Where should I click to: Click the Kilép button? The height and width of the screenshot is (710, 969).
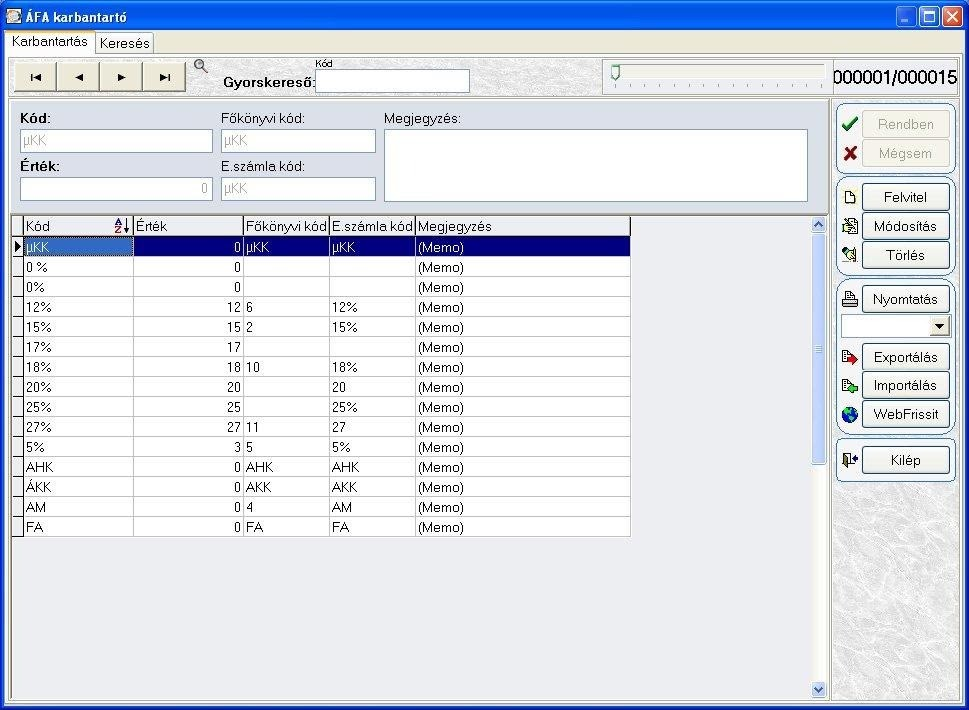coord(905,460)
